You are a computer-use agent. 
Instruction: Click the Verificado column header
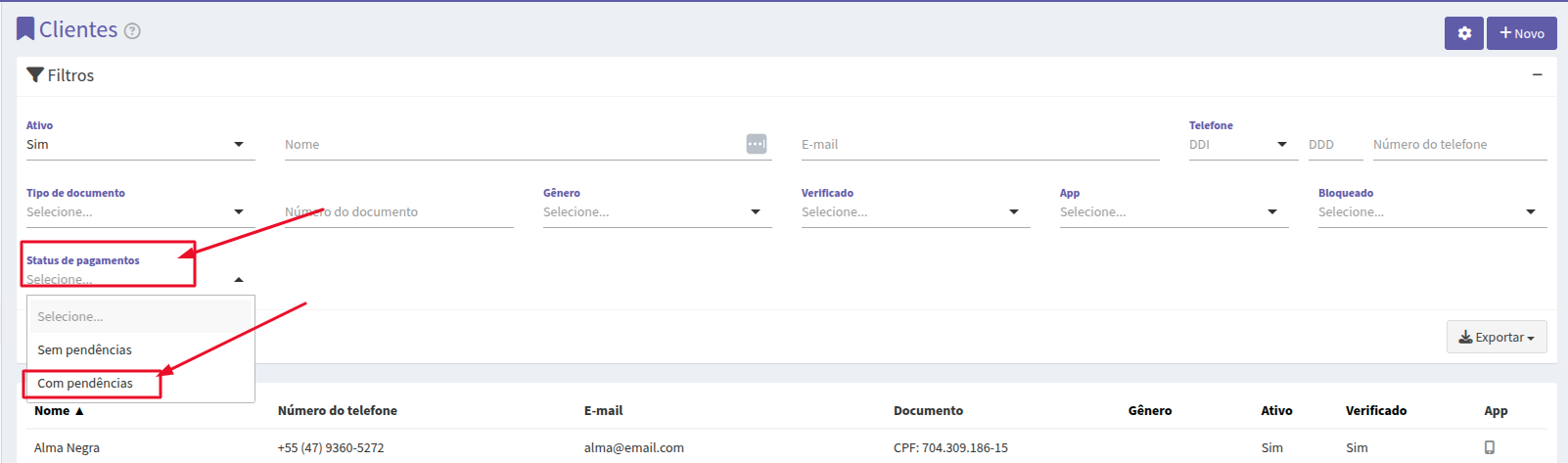[1376, 411]
